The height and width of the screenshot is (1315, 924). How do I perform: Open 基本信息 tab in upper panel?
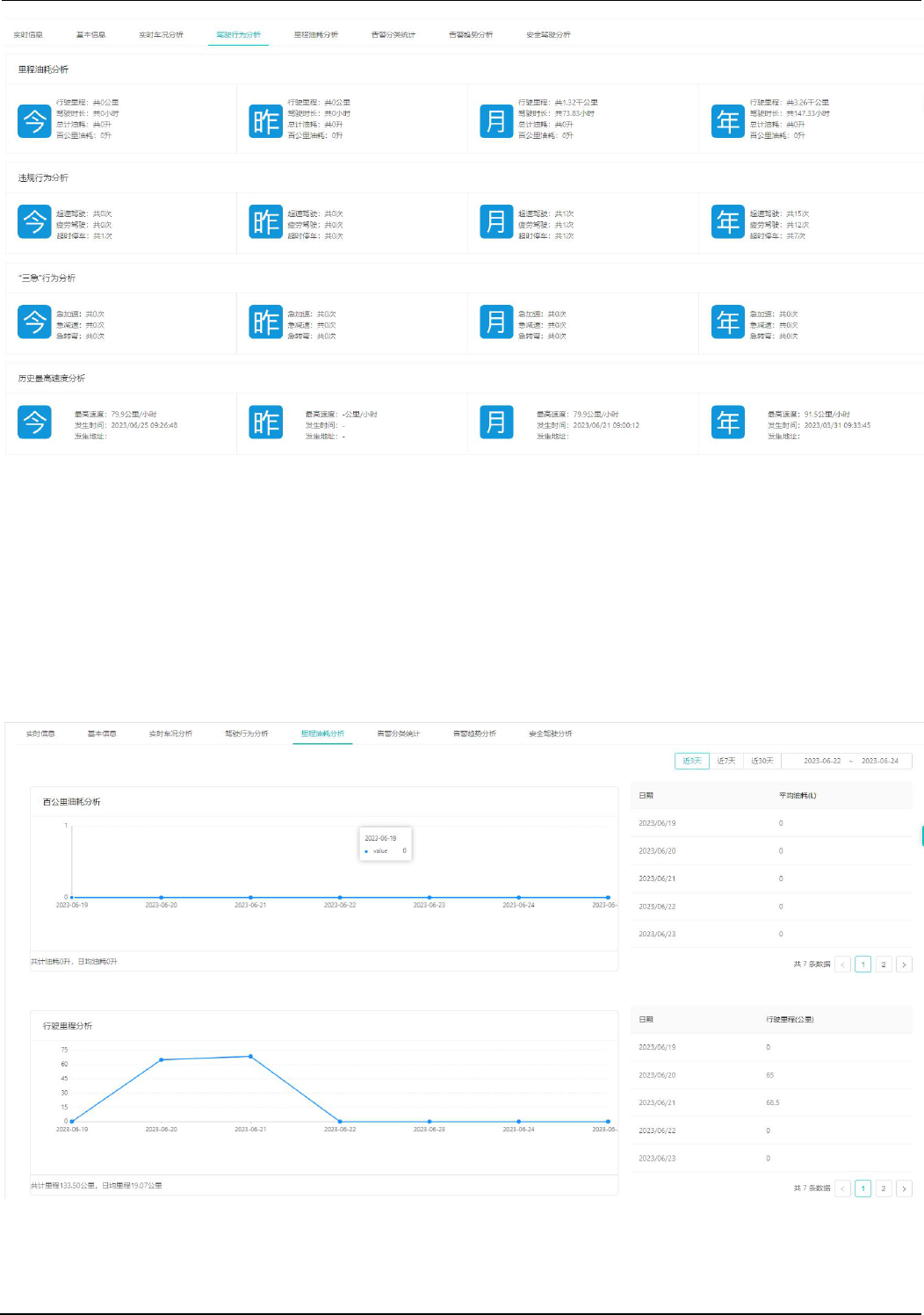tap(90, 35)
